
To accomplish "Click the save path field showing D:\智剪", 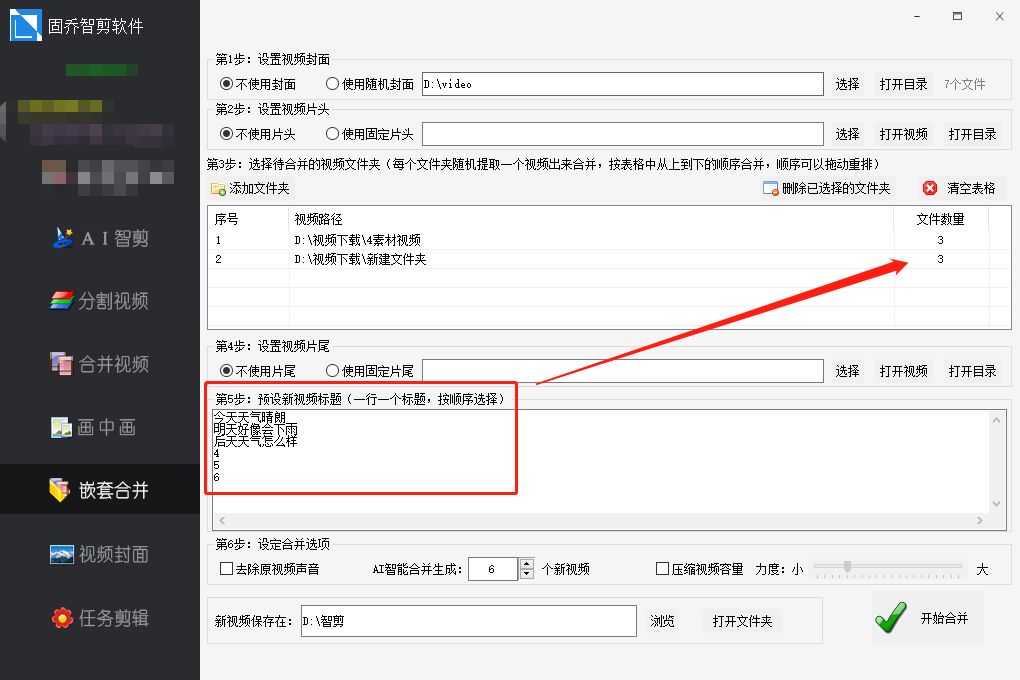I will click(x=468, y=621).
